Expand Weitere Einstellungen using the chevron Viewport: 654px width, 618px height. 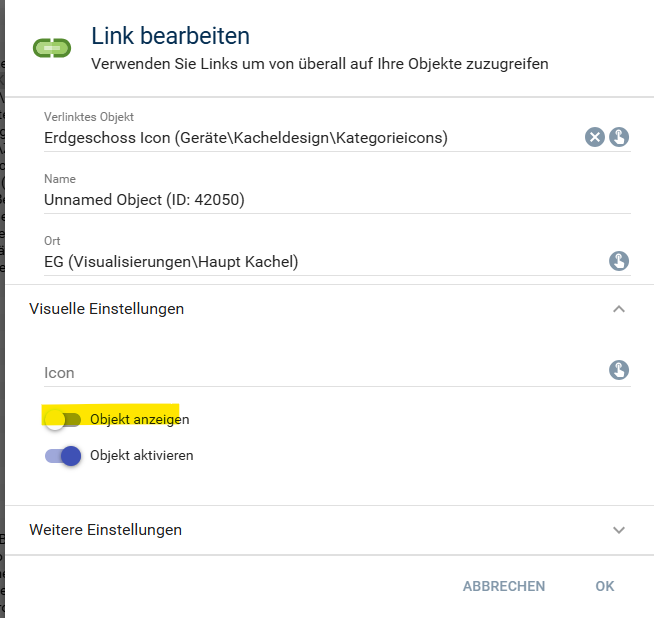pos(619,530)
